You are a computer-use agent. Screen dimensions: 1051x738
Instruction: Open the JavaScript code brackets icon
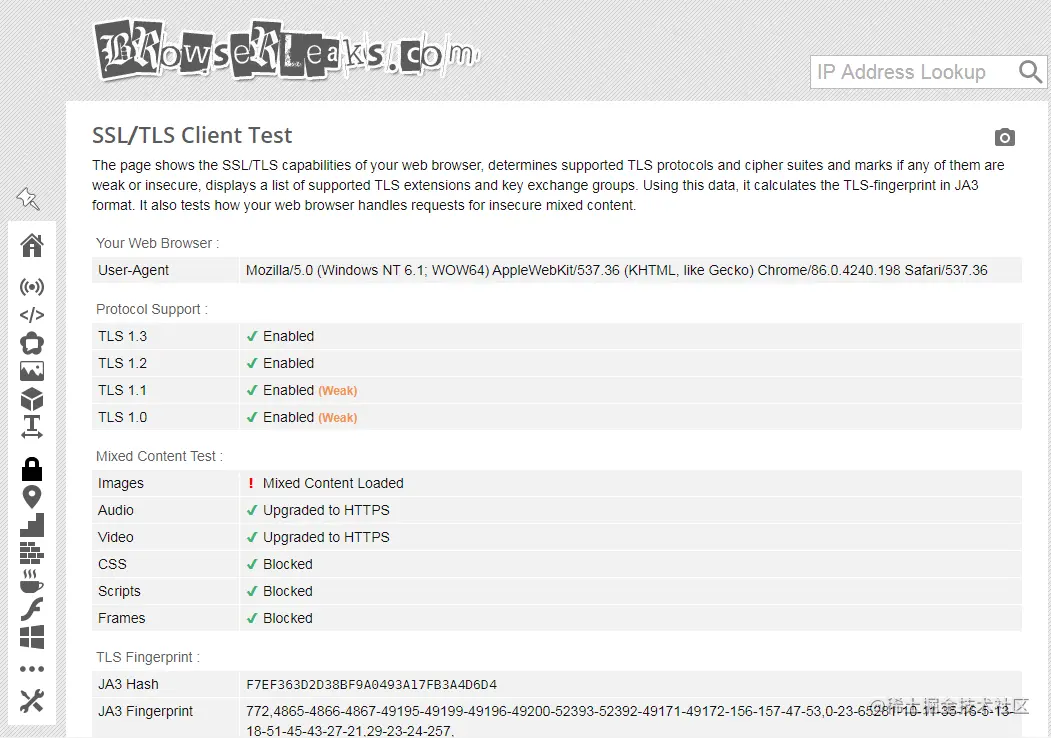tap(32, 315)
